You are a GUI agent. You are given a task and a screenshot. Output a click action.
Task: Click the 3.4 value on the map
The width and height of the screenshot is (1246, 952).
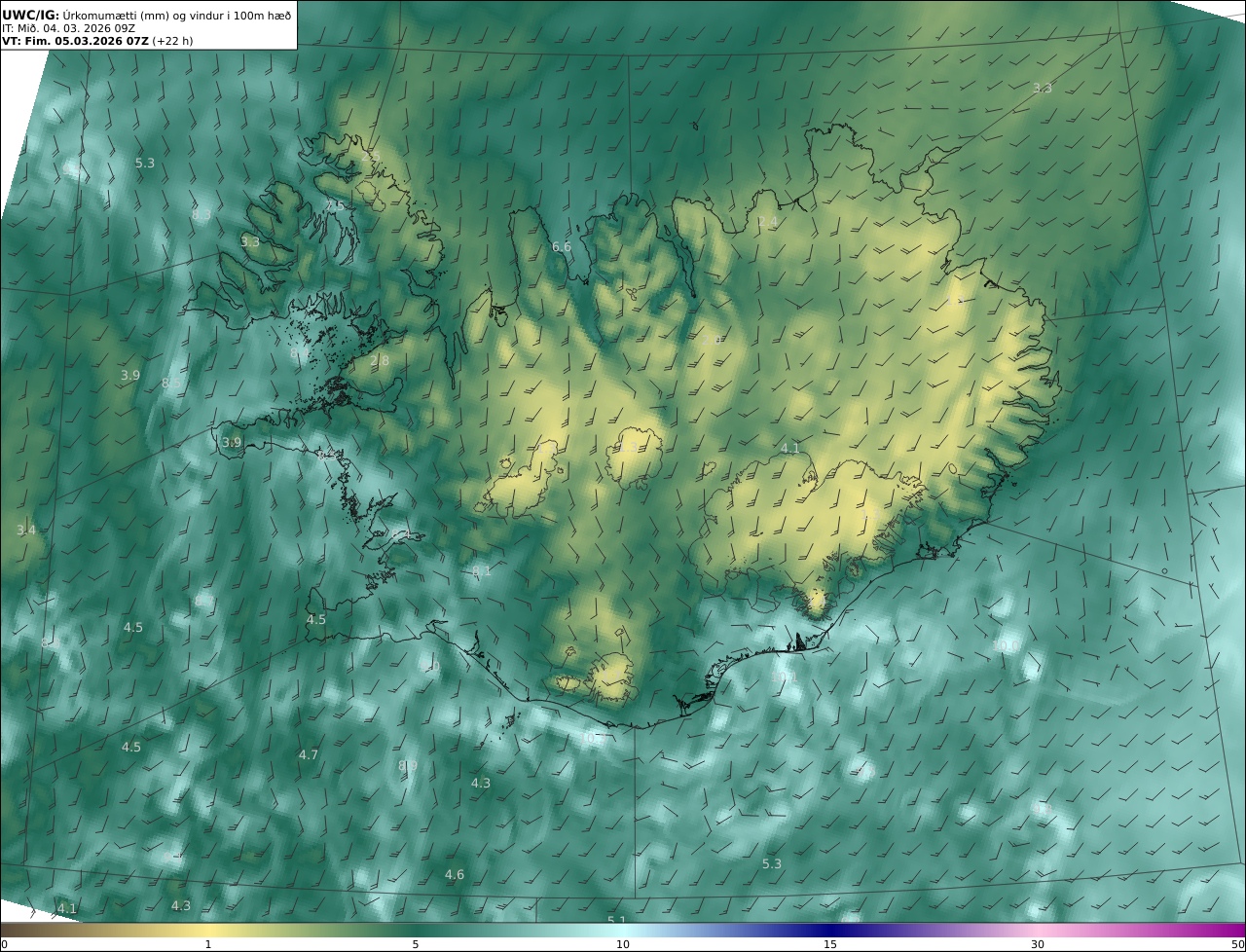pyautogui.click(x=26, y=530)
